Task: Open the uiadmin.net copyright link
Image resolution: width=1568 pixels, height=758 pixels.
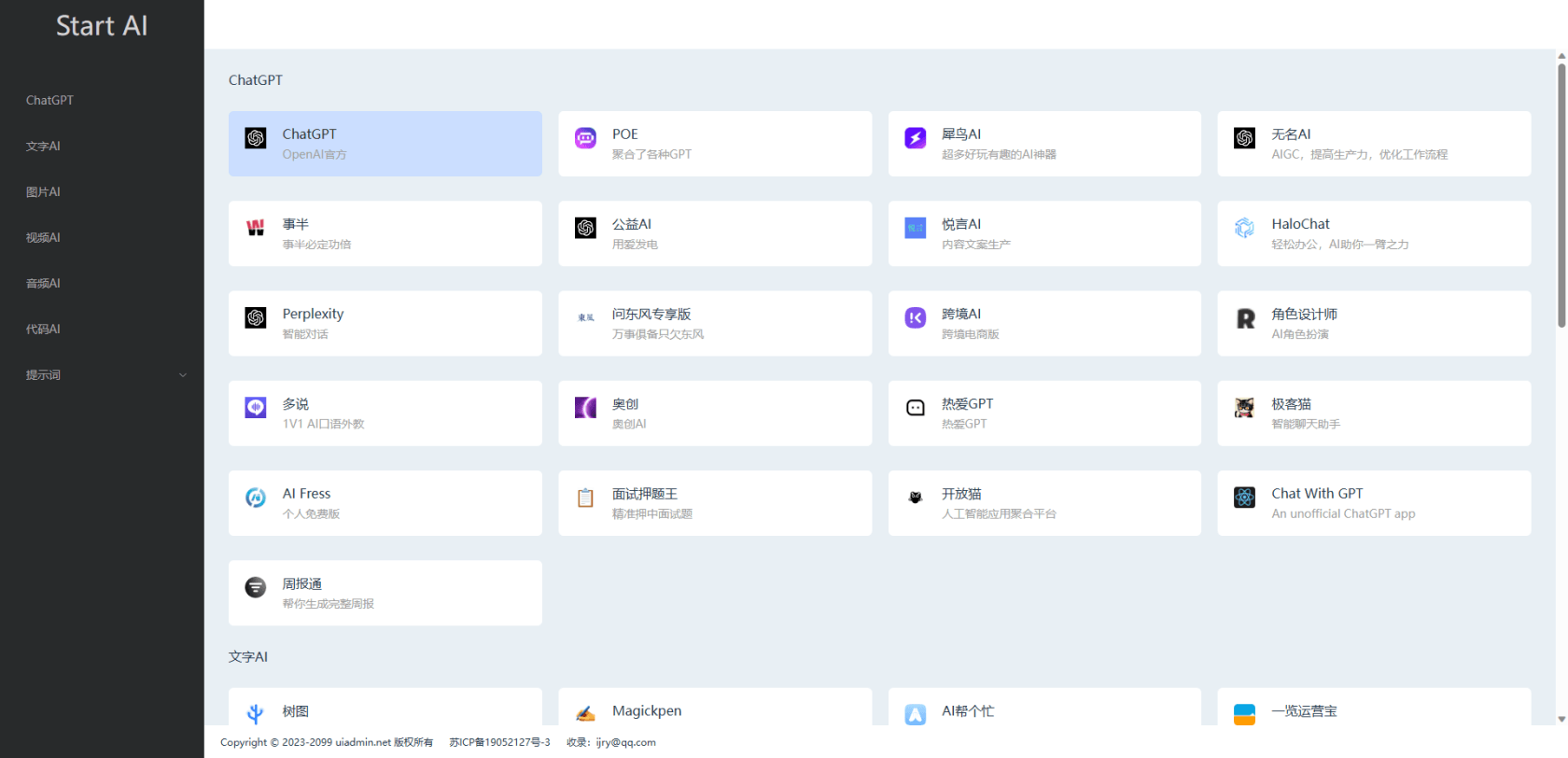Action: pyautogui.click(x=364, y=742)
